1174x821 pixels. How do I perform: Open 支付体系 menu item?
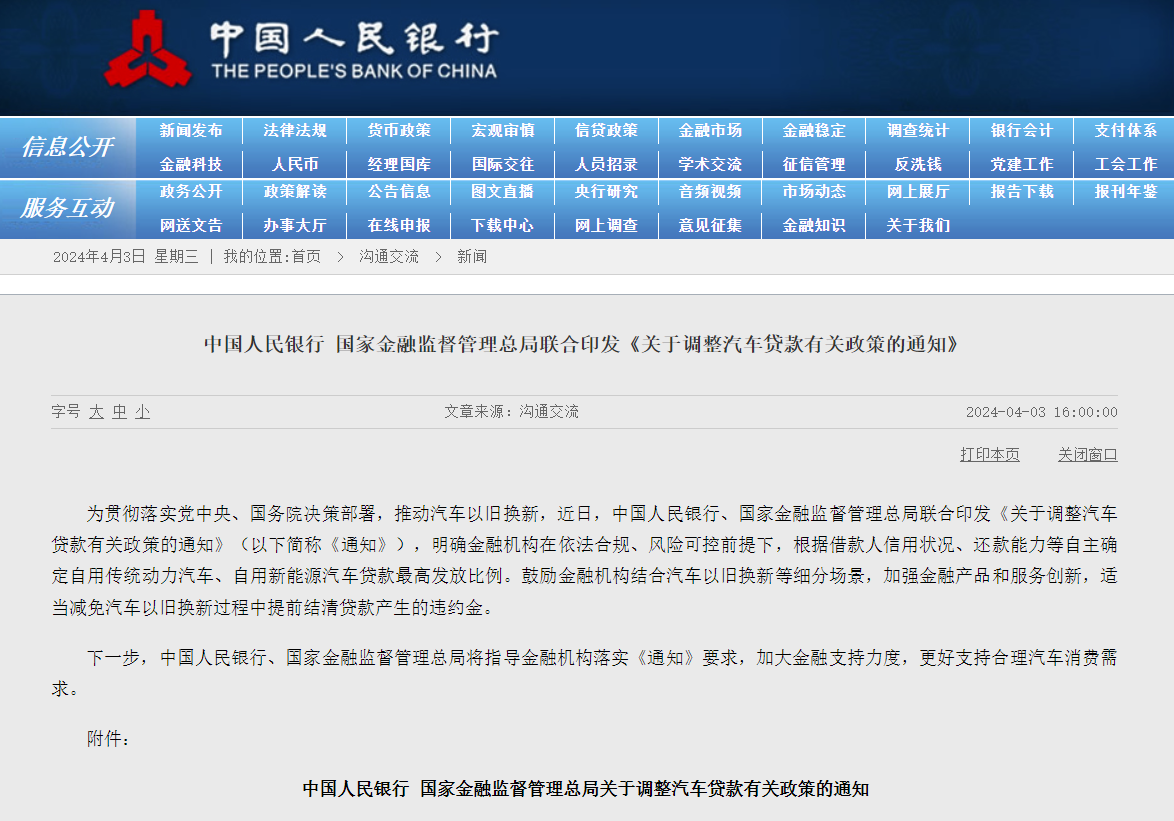point(1125,131)
